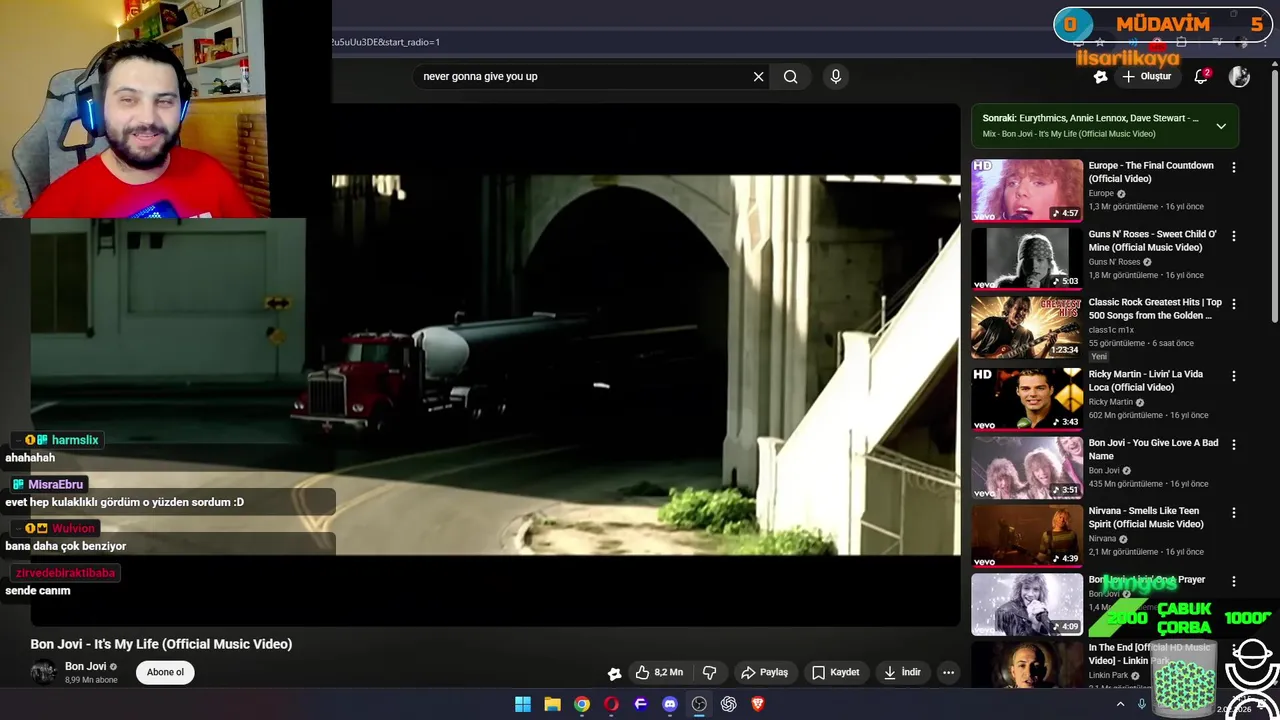Viewport: 1280px width, 720px height.
Task: Click 'Mix - Bon Jovi - It's My Life' subtitle
Action: tap(1069, 134)
